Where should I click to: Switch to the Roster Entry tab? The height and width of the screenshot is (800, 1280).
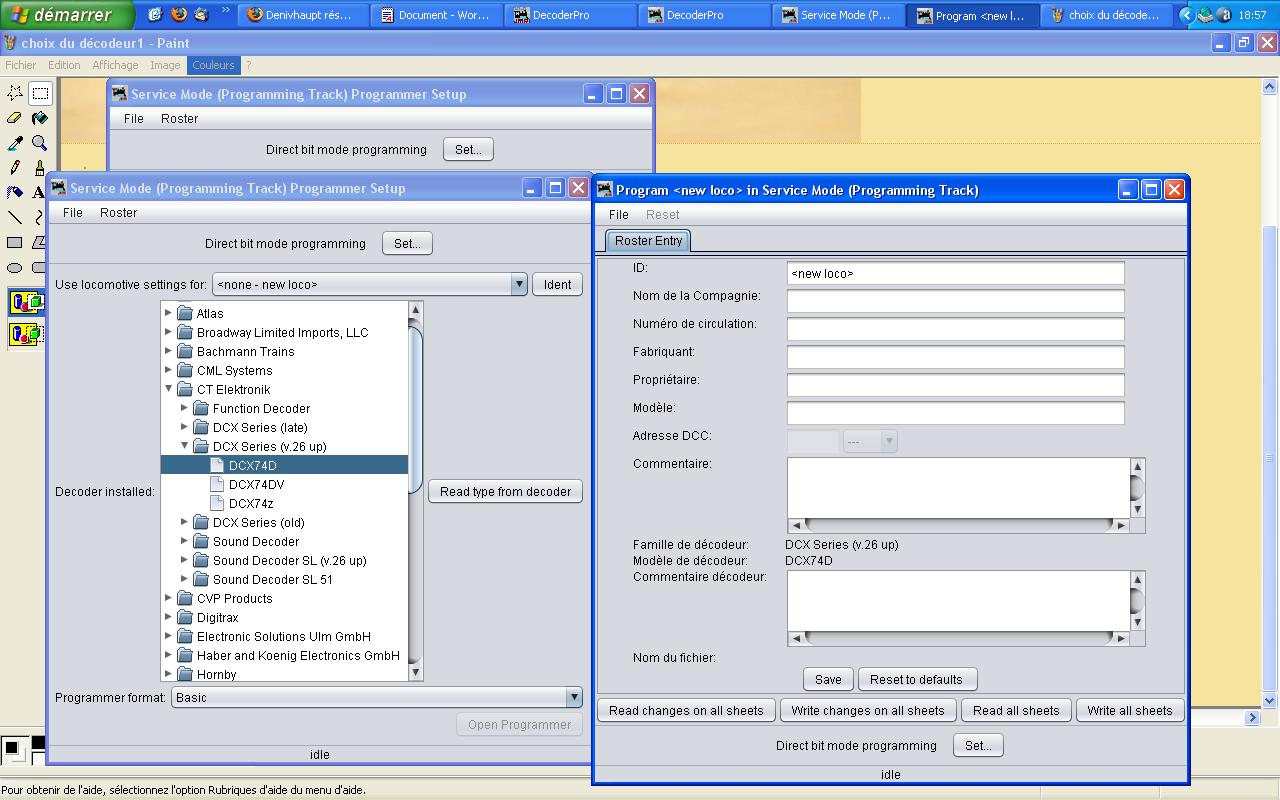(648, 240)
